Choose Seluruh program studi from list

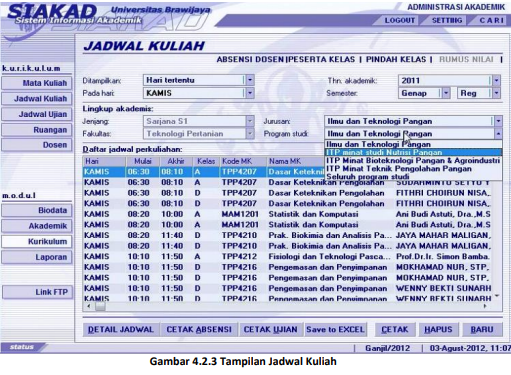tap(413, 177)
